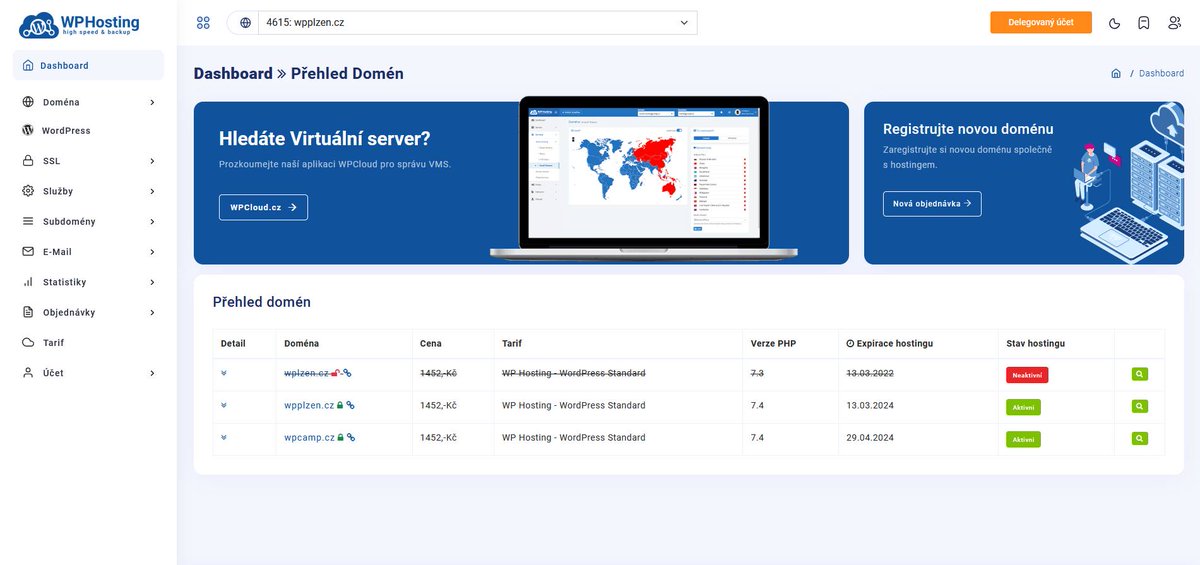Screen dimensions: 1200x565
Task: Expand detail row for wpcamp.cz
Action: [x=224, y=437]
